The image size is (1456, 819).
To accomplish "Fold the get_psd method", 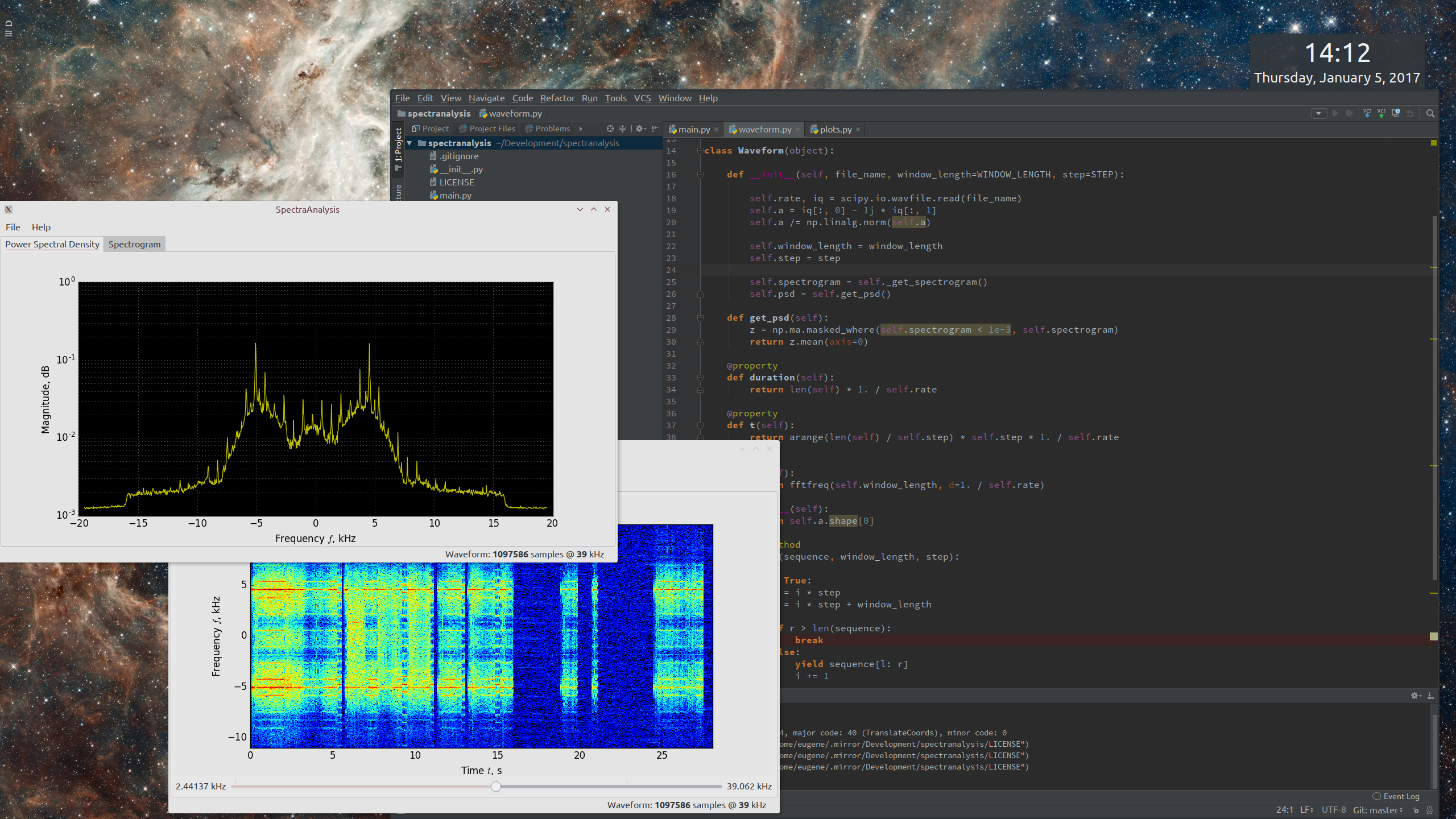I will click(x=700, y=318).
